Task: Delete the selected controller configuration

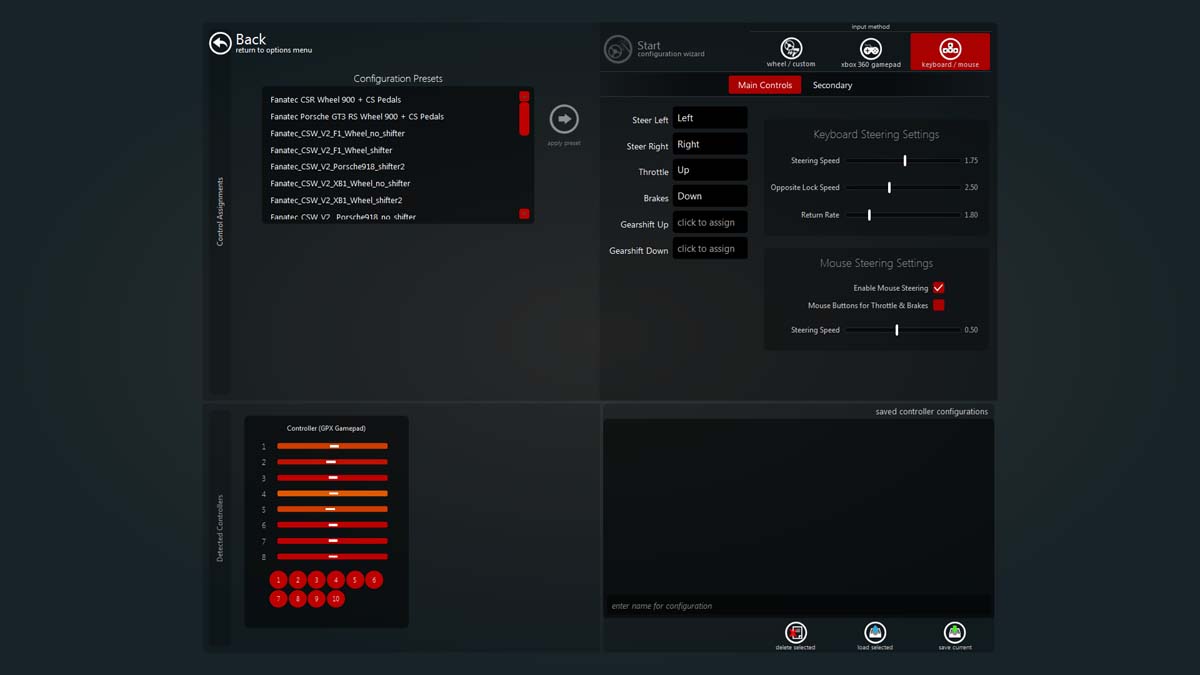Action: [x=795, y=632]
